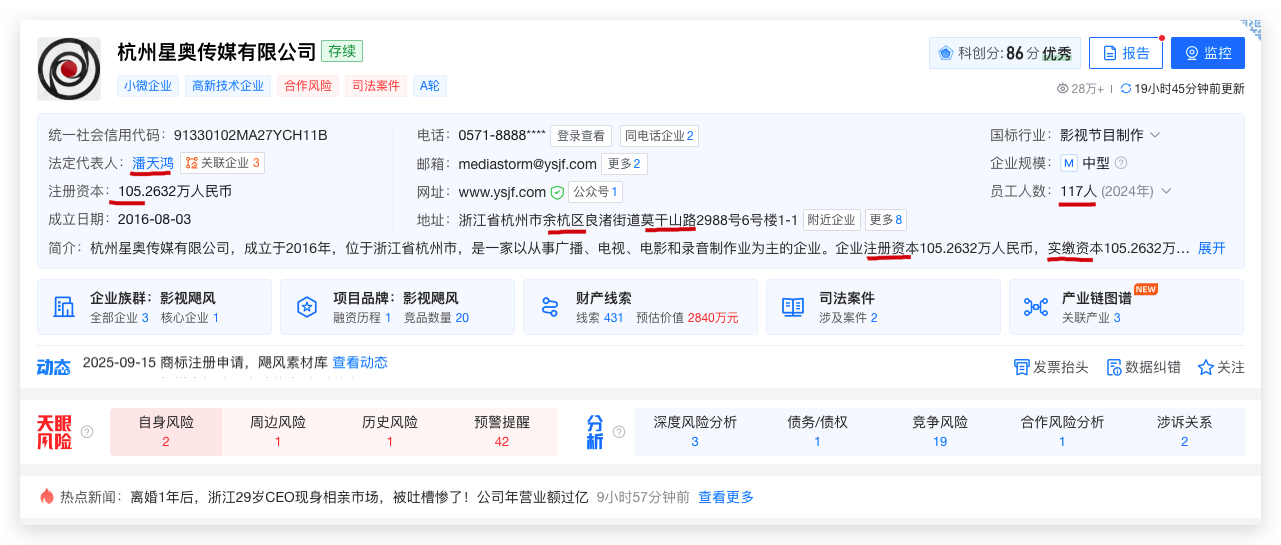Click the green website verified shield icon
The height and width of the screenshot is (545, 1281).
[557, 192]
